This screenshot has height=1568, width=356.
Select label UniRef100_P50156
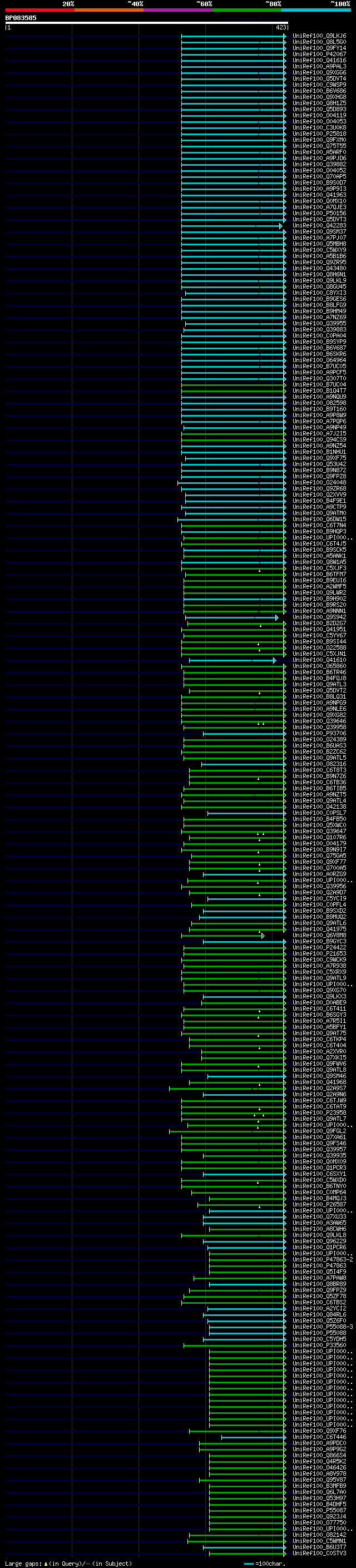[319, 213]
